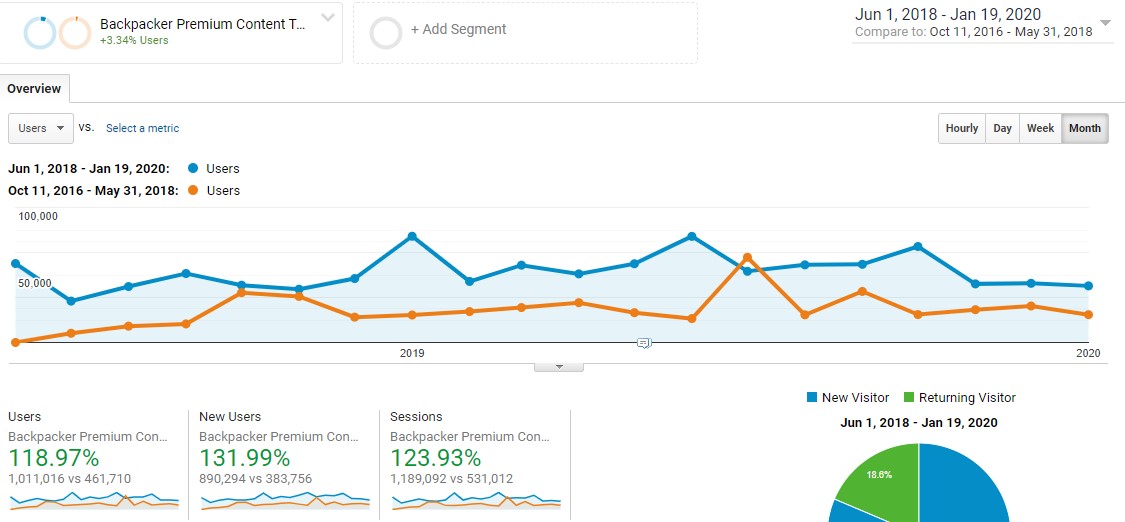1125x522 pixels.
Task: Click the orange Users legend dot
Action: pyautogui.click(x=193, y=191)
